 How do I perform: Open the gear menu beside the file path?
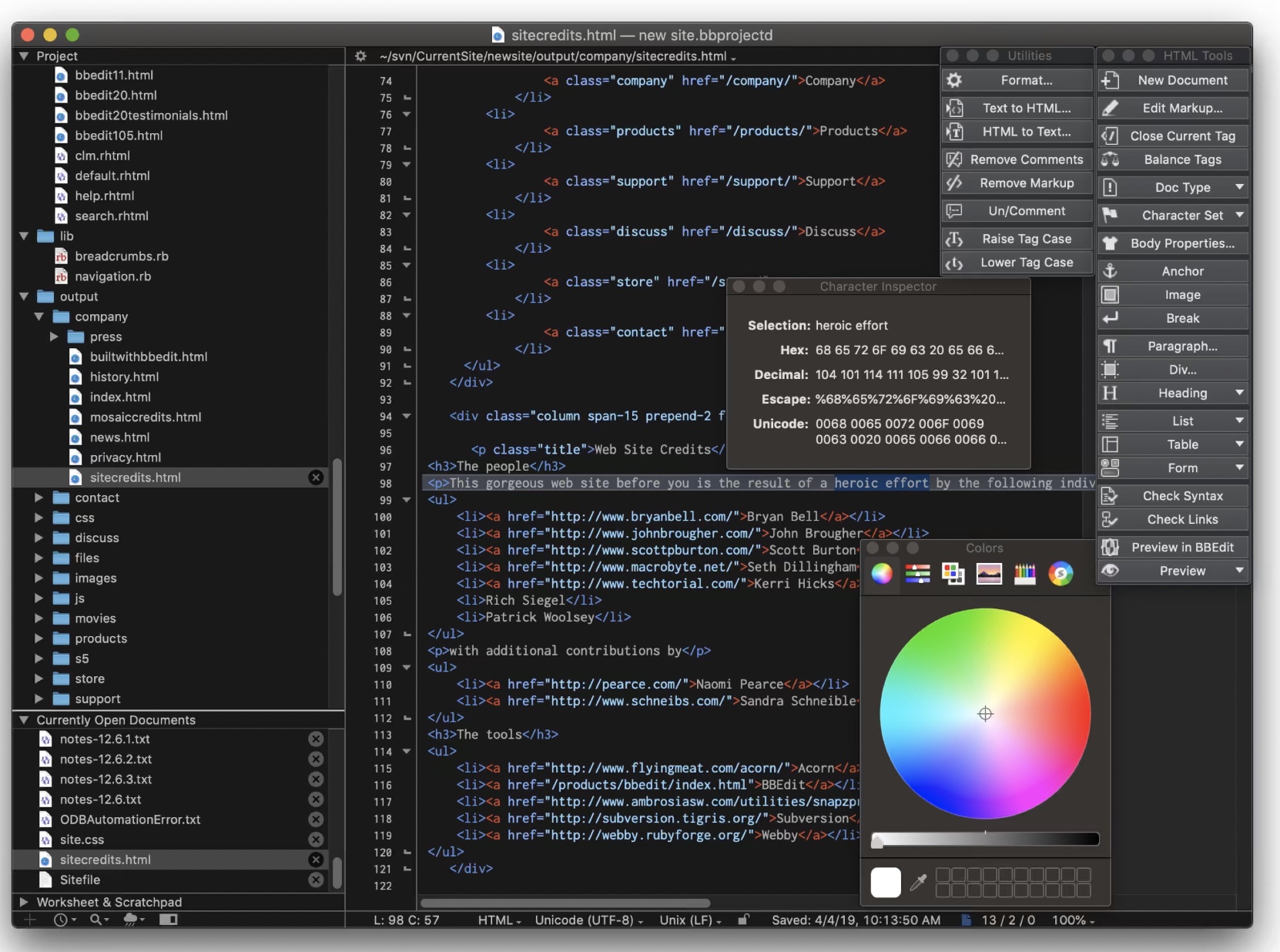pyautogui.click(x=360, y=56)
